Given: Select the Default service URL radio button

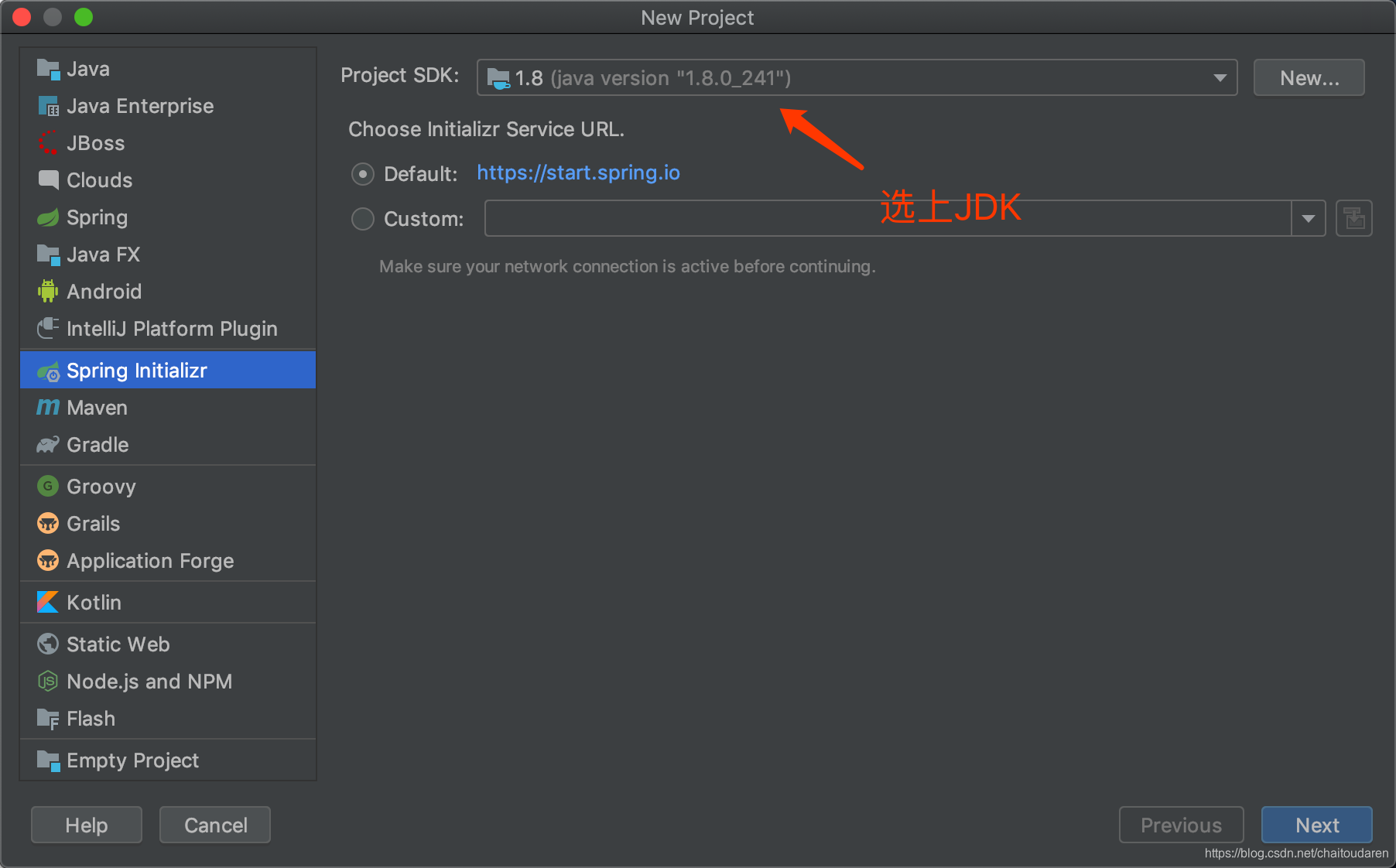Looking at the screenshot, I should tap(363, 174).
